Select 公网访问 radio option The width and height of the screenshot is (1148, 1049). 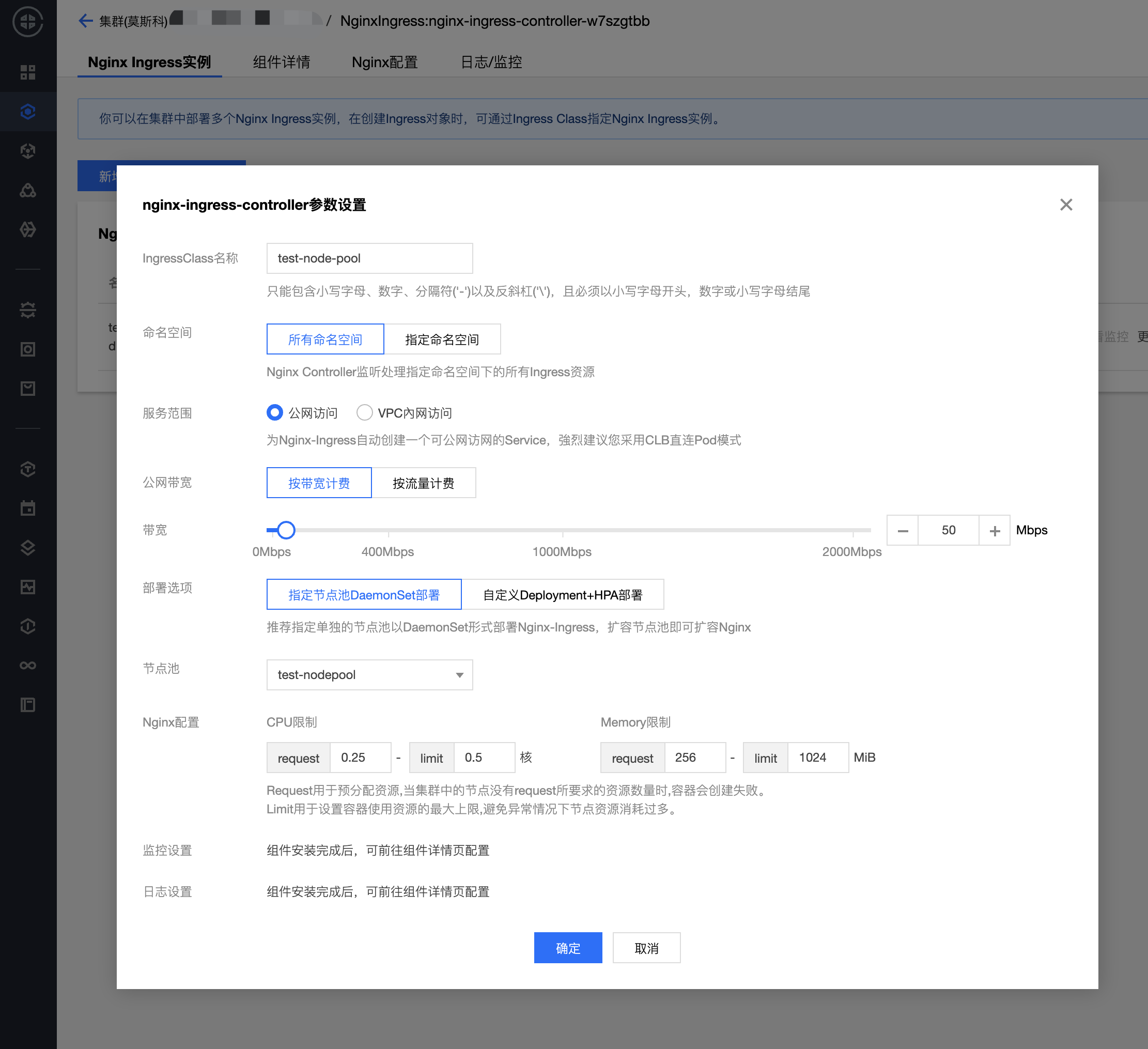[275, 412]
